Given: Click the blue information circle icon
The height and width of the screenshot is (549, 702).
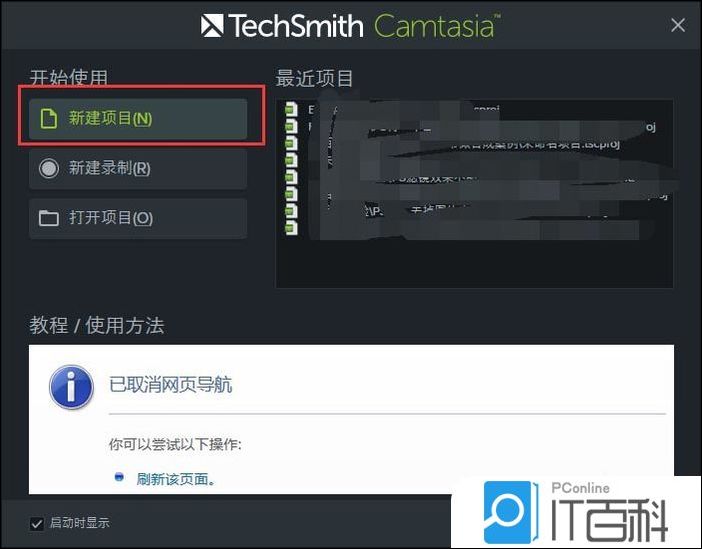Looking at the screenshot, I should click(x=71, y=387).
